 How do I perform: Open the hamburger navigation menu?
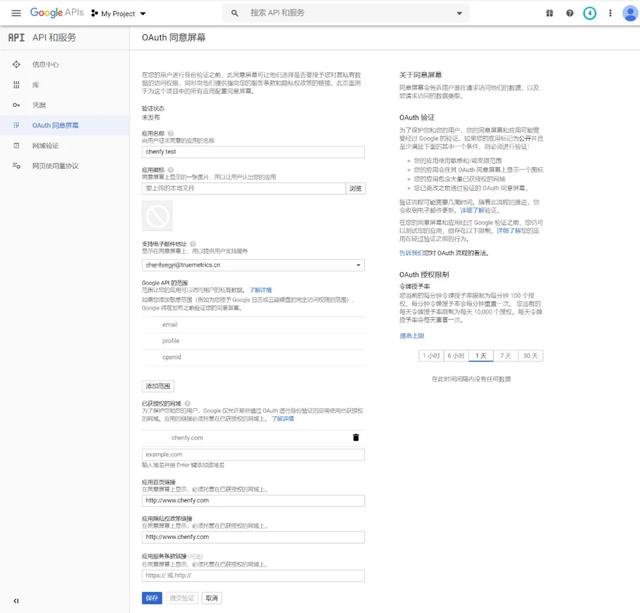coord(16,13)
